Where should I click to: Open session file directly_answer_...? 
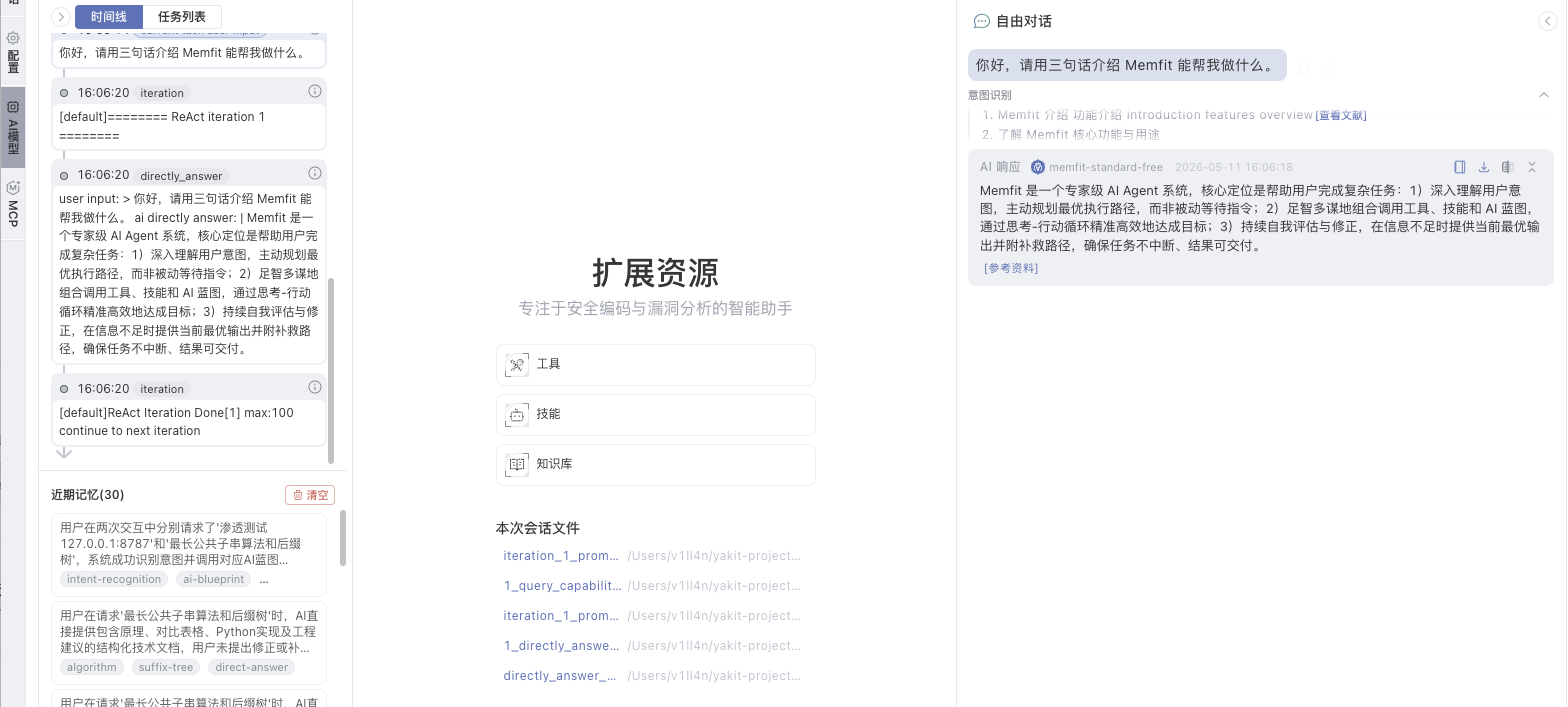coord(560,676)
